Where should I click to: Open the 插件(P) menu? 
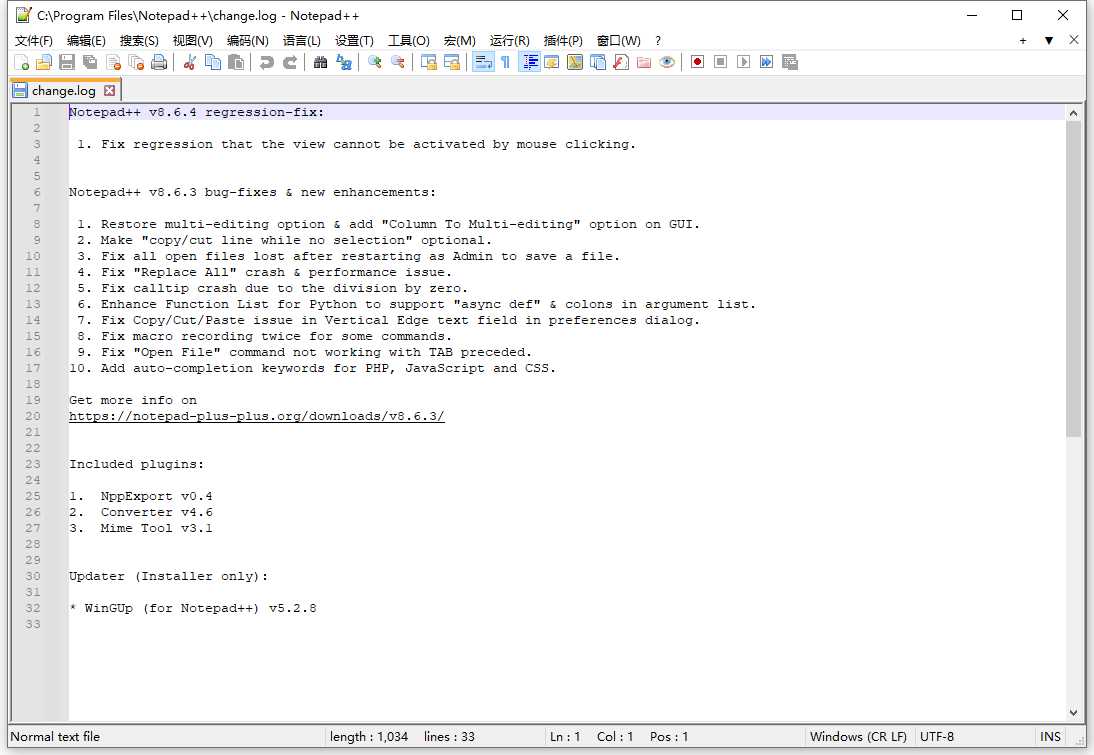tap(563, 40)
